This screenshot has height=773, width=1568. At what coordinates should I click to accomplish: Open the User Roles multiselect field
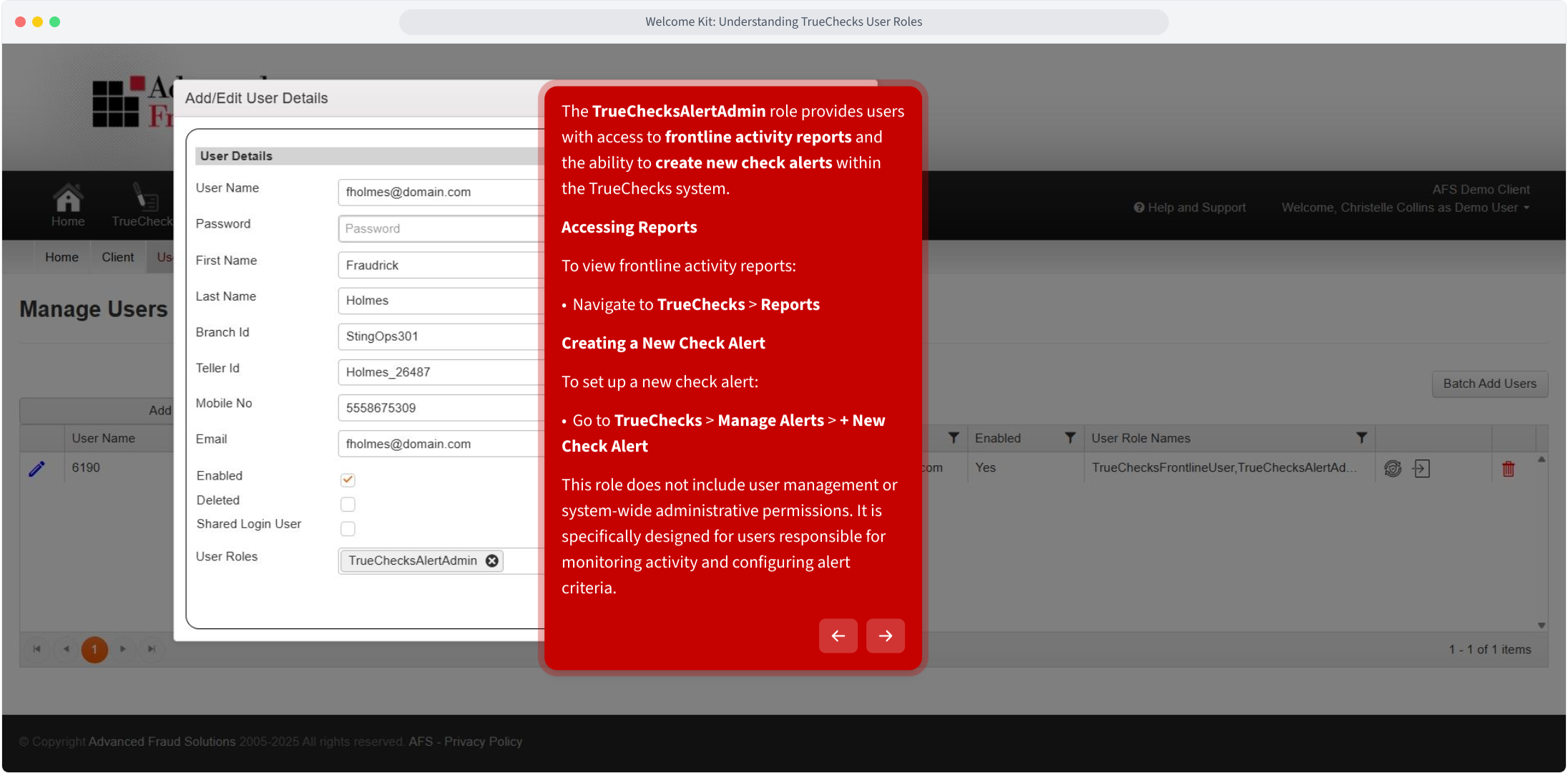(x=441, y=561)
